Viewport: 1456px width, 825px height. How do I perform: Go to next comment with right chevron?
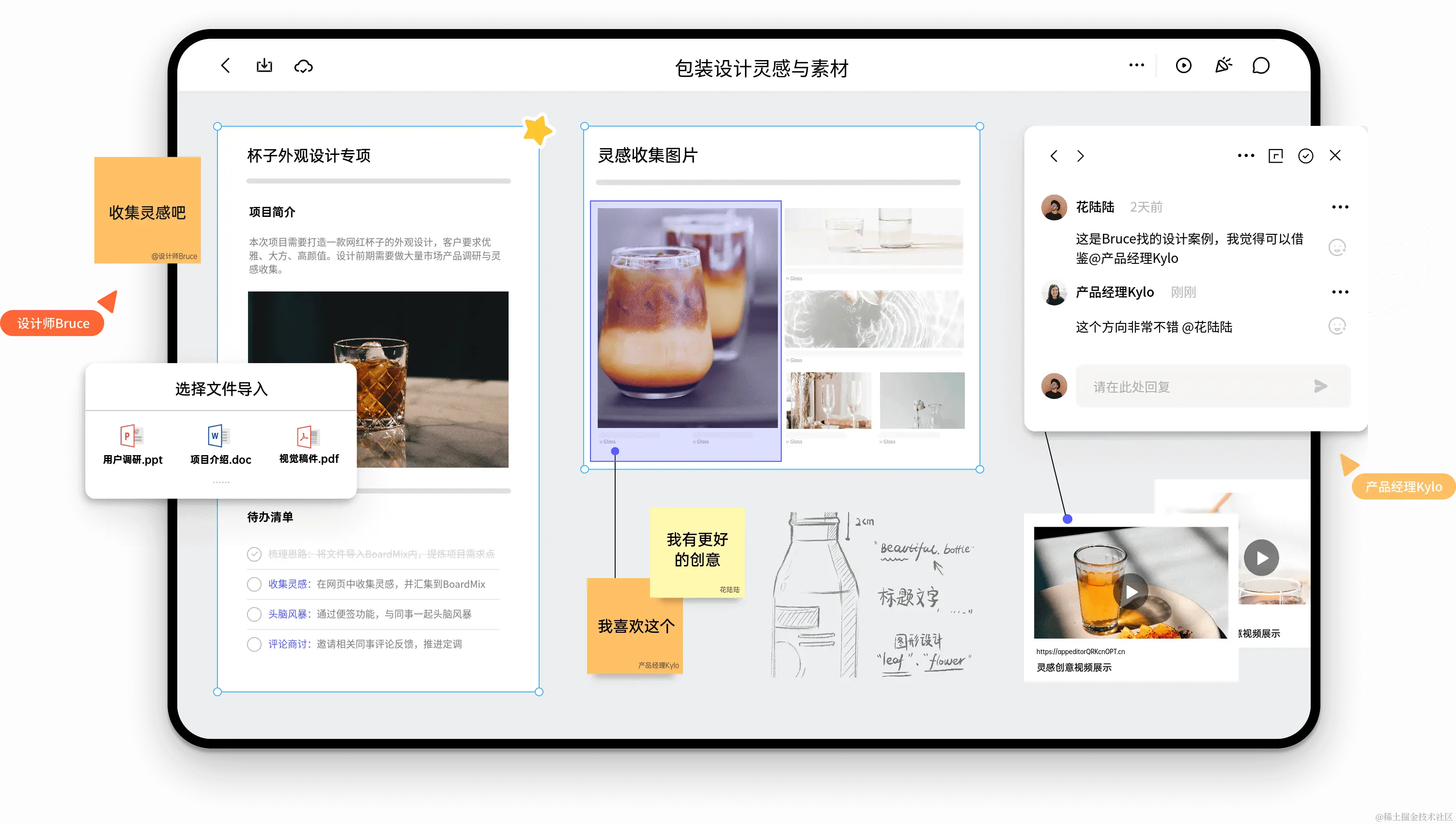[x=1080, y=156]
